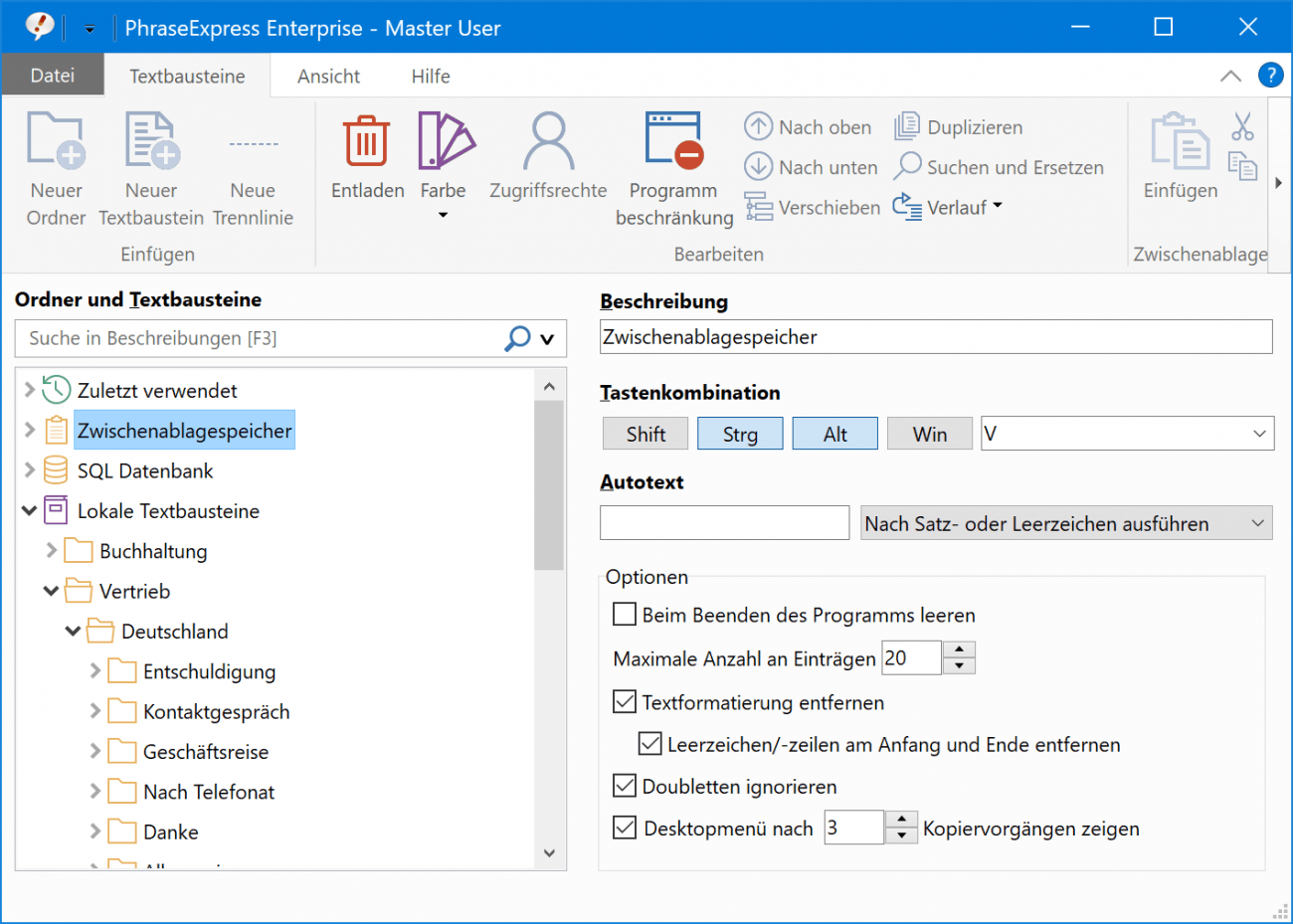Expand the Zuletzt verwendet node
Viewport: 1293px width, 924px height.
click(29, 390)
